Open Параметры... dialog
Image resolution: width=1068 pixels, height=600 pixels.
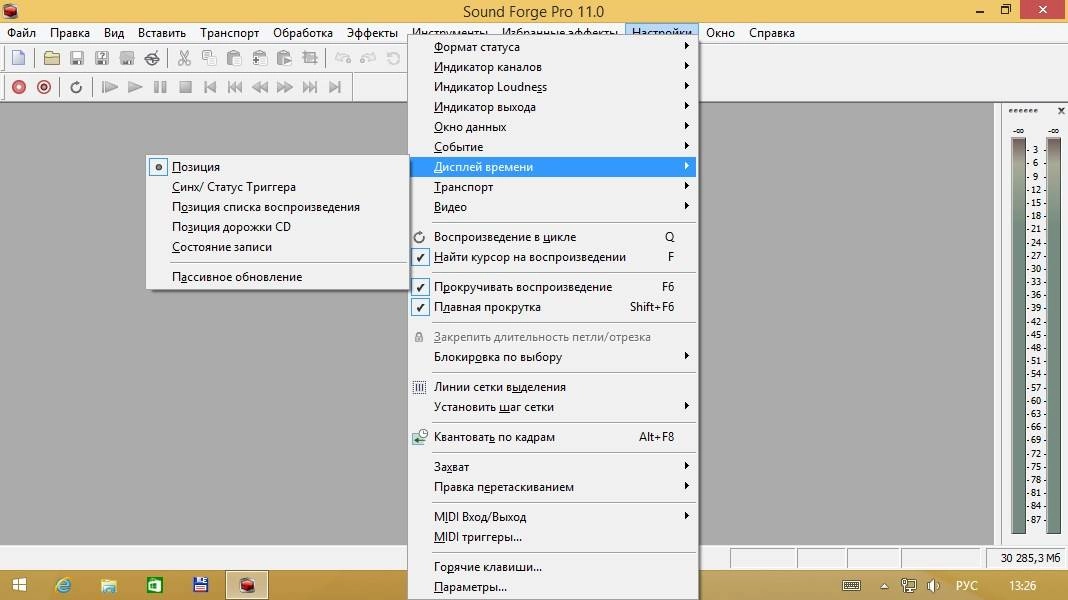coord(553,587)
